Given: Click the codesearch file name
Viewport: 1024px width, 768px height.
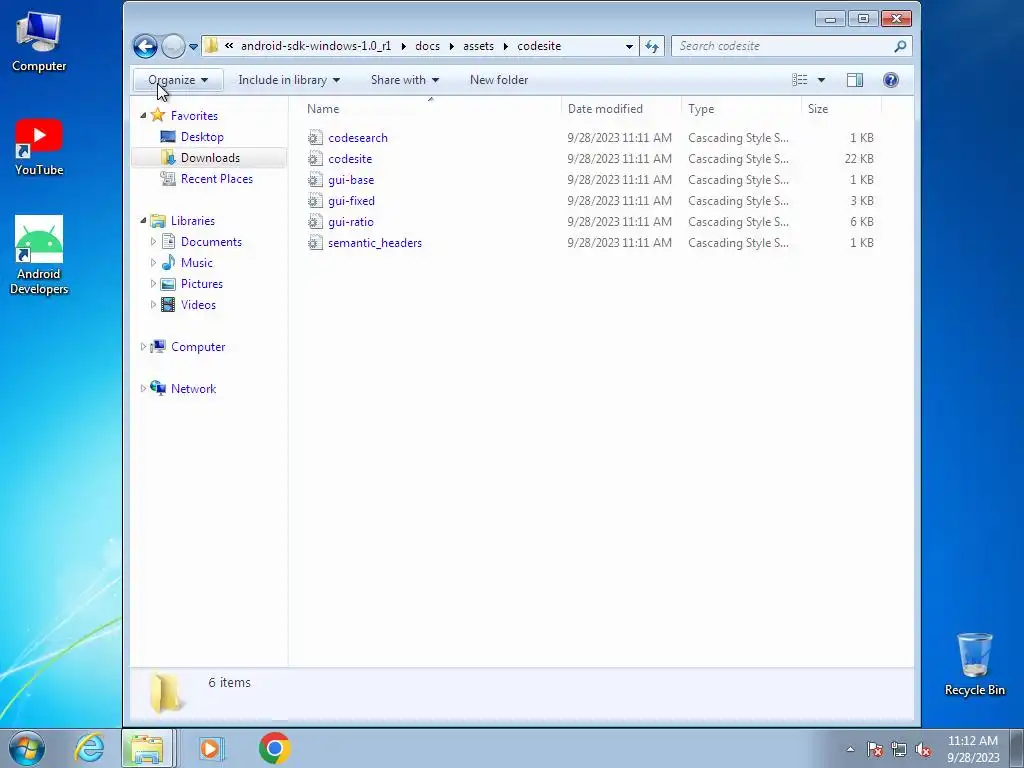Looking at the screenshot, I should [x=358, y=138].
